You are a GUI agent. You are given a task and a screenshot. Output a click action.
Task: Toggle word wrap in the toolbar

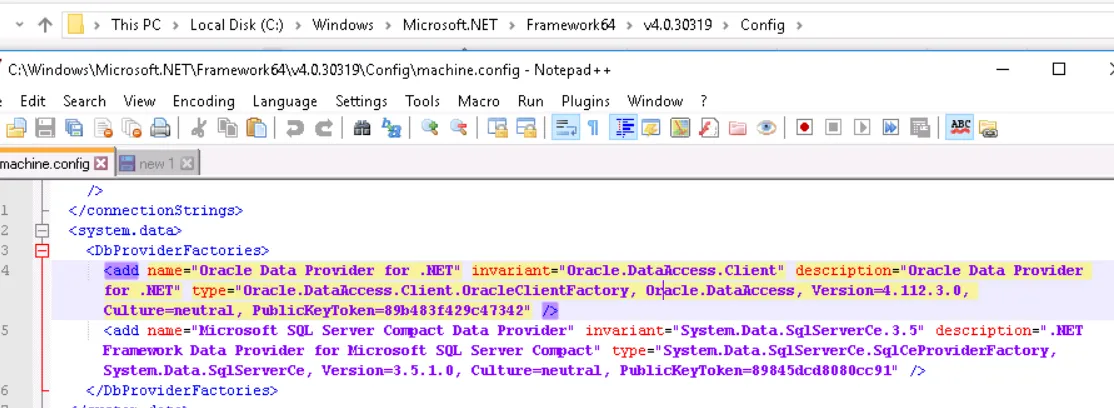[x=566, y=128]
